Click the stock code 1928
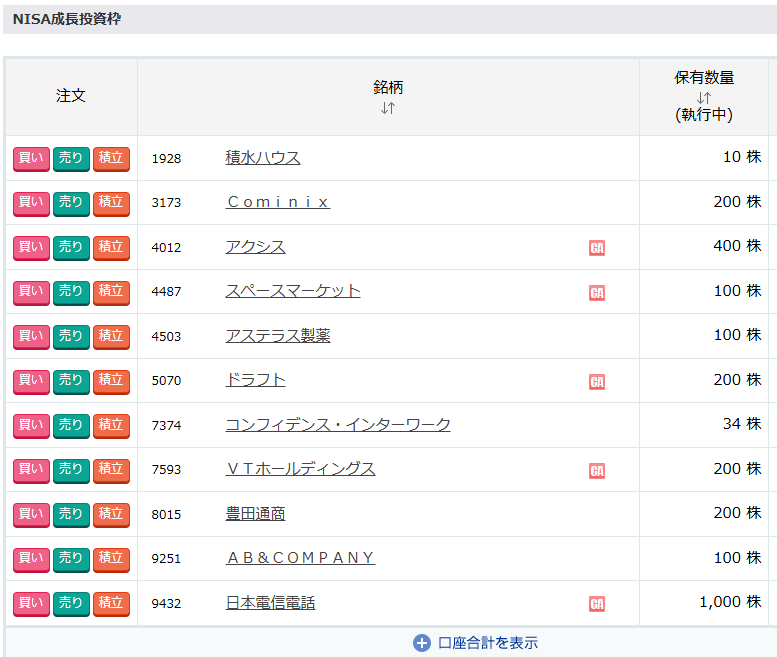This screenshot has height=657, width=777. click(x=166, y=159)
